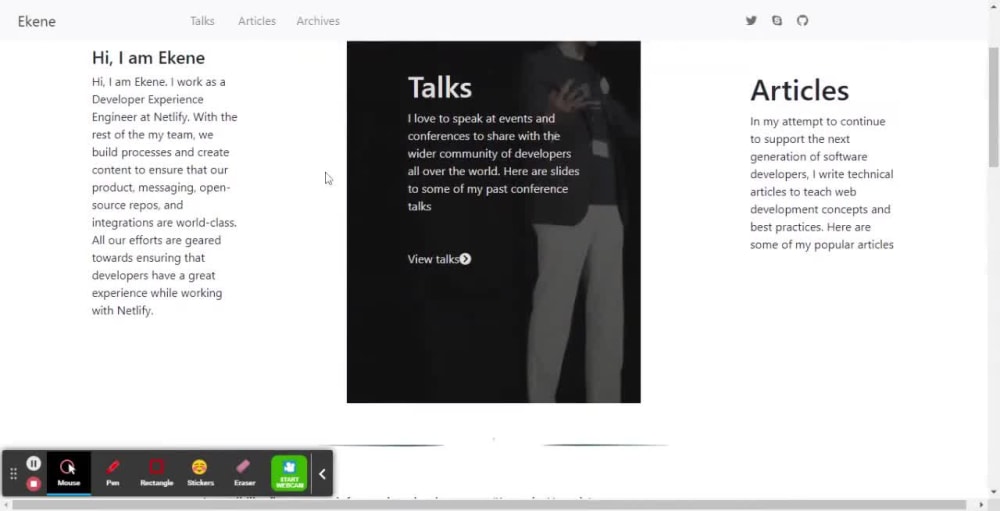This screenshot has height=511, width=1000.
Task: Open the GitHub icon in header
Action: (802, 20)
